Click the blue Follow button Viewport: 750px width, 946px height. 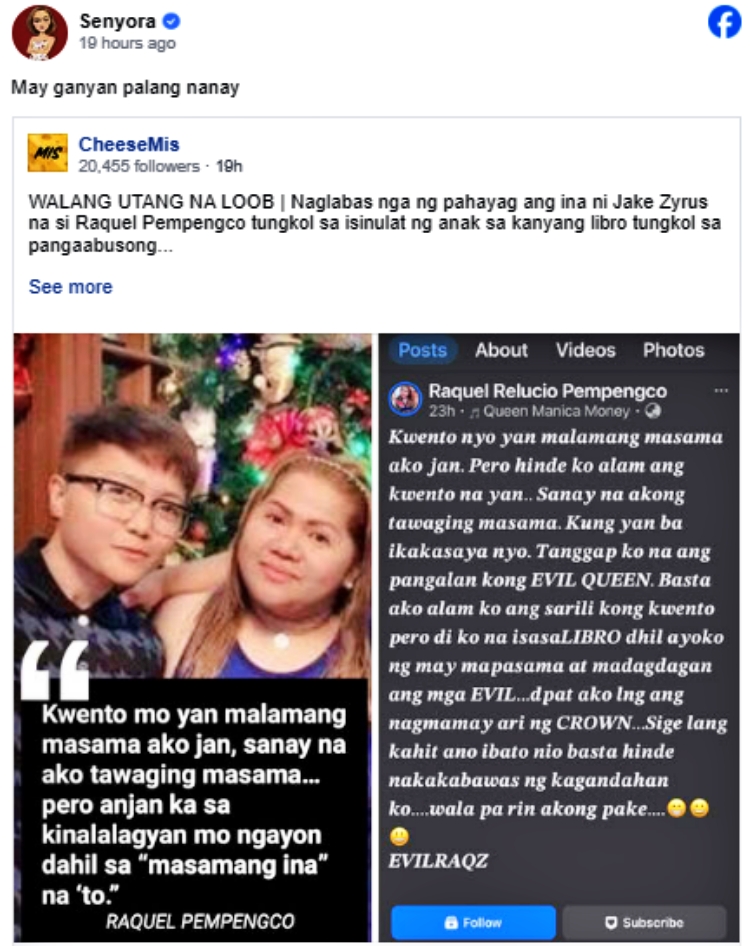[474, 922]
